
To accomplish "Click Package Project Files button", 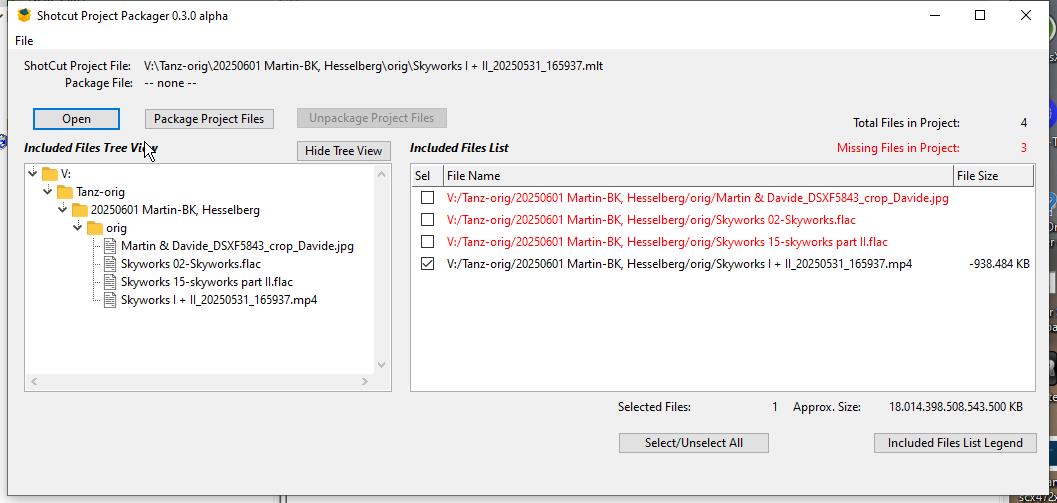I will point(209,119).
